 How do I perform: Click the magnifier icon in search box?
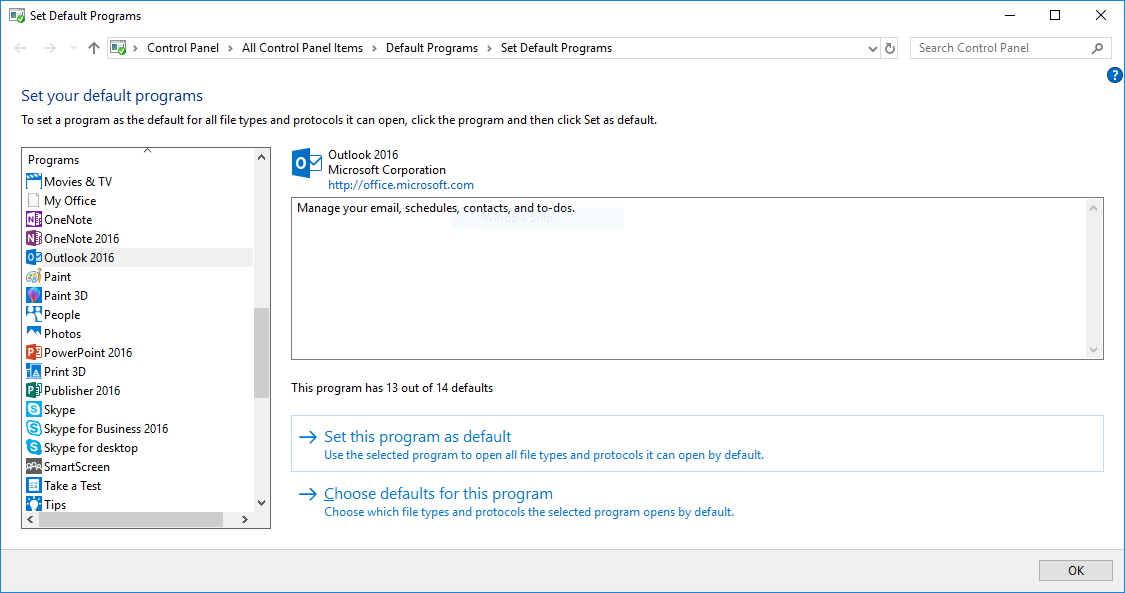[1097, 48]
